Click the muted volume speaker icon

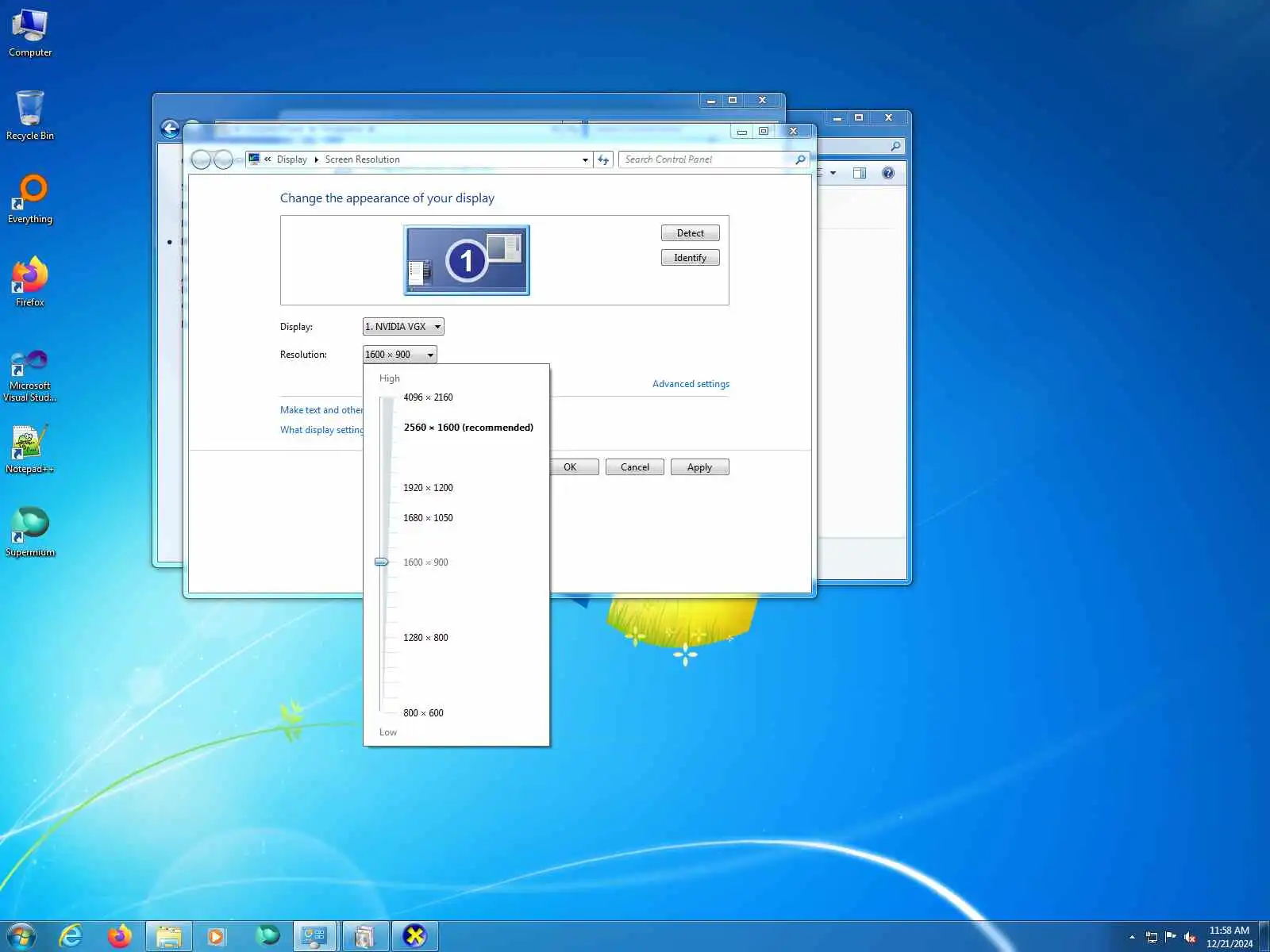(x=1190, y=937)
